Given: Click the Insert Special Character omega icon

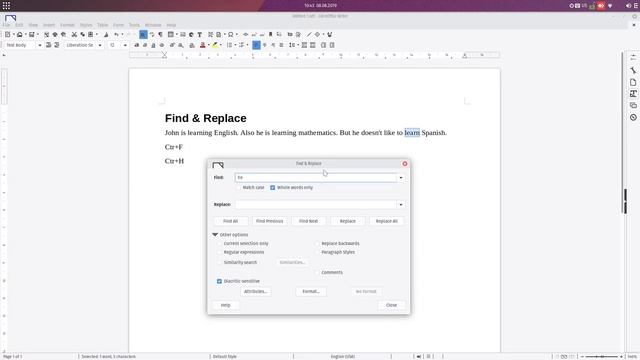Looking at the screenshot, I should [x=231, y=35].
